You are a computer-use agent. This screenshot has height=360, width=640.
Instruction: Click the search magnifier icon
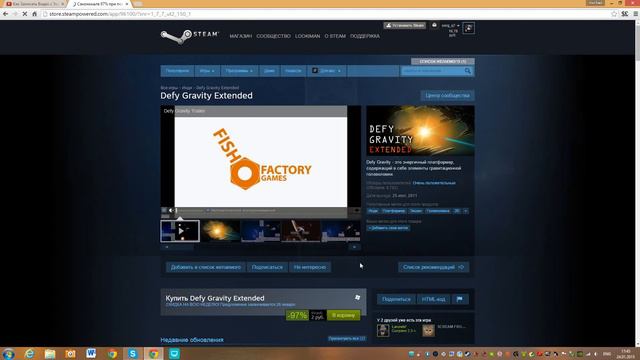click(x=468, y=71)
